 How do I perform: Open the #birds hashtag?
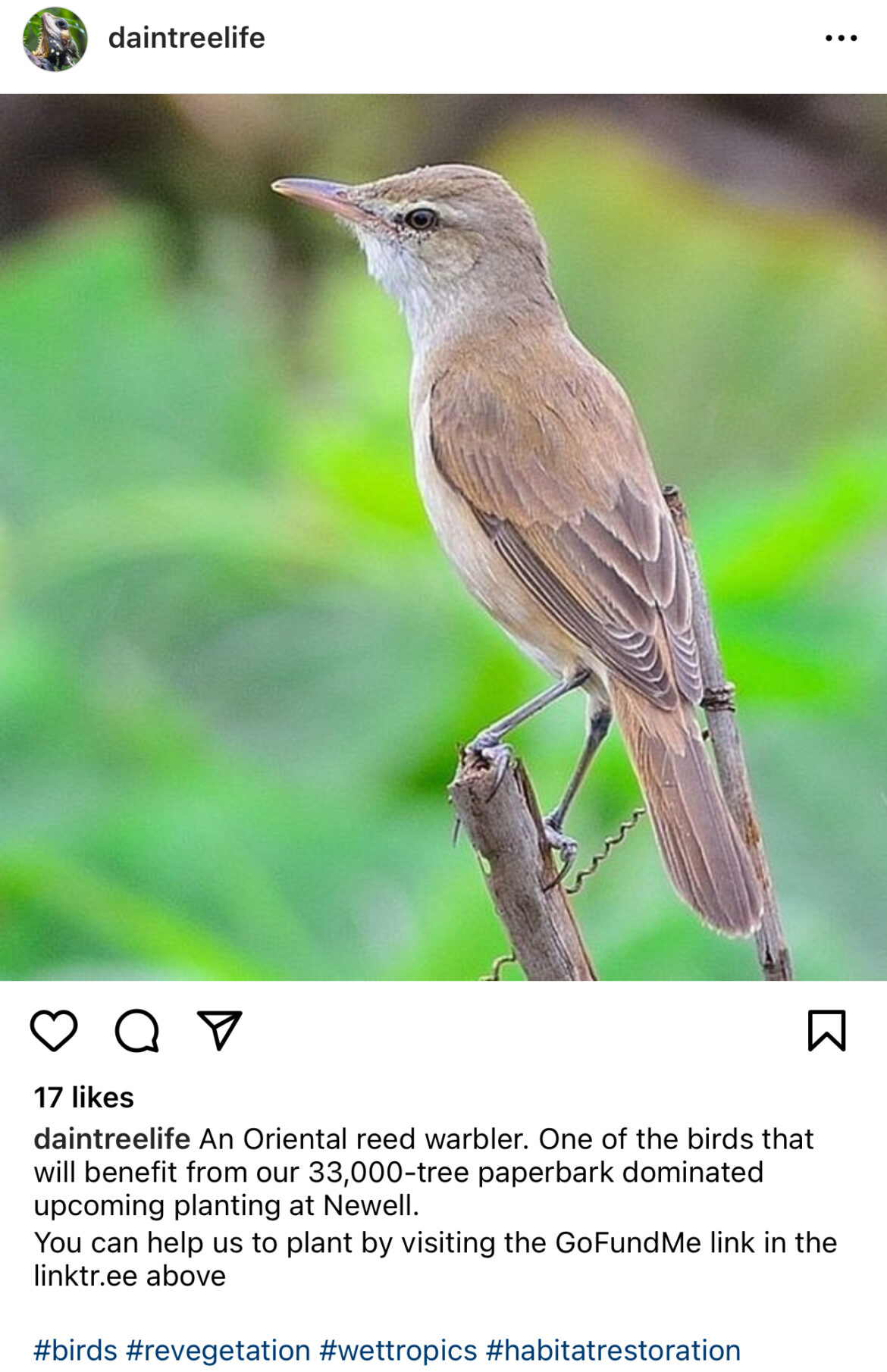pos(76,1350)
